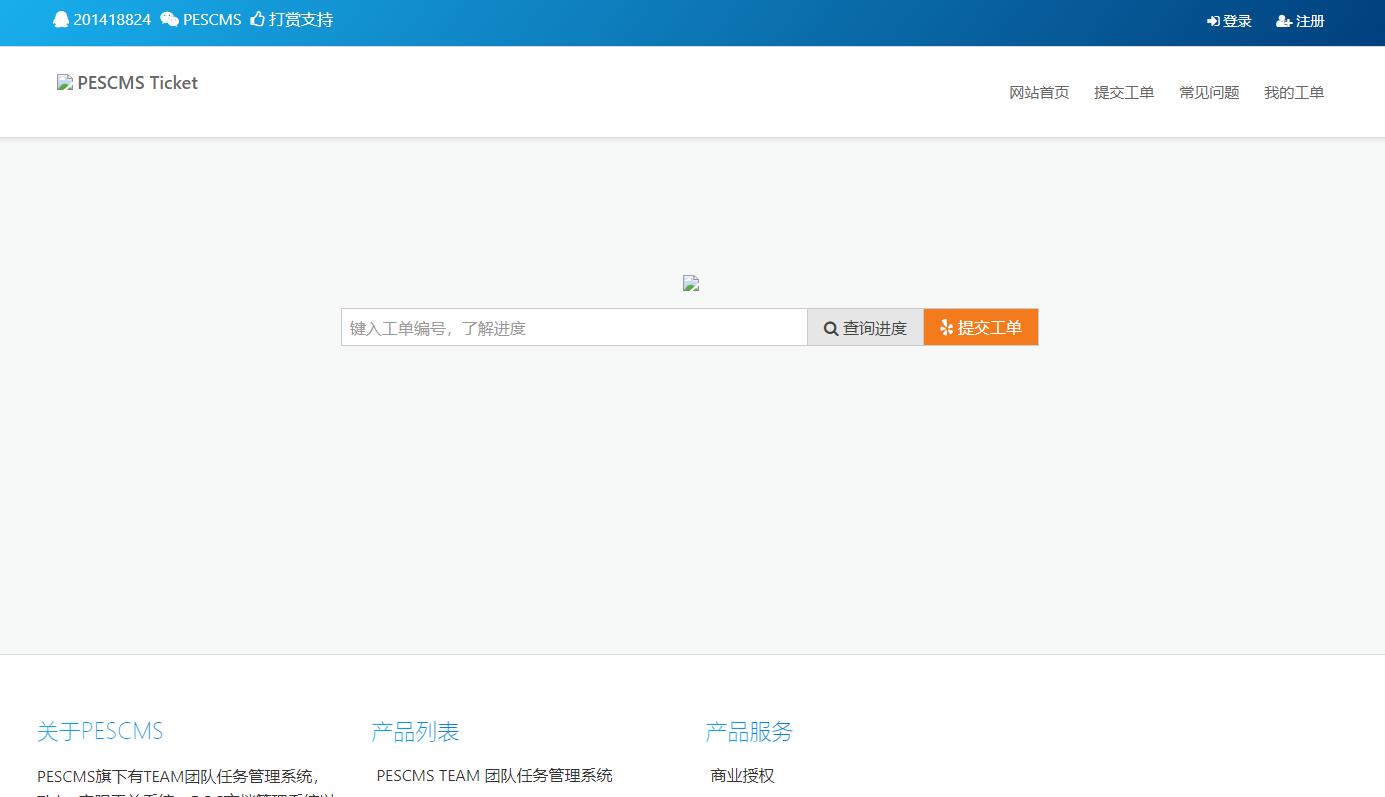This screenshot has height=797, width=1385.
Task: Click the PESCMS WeChat text
Action: [x=212, y=20]
